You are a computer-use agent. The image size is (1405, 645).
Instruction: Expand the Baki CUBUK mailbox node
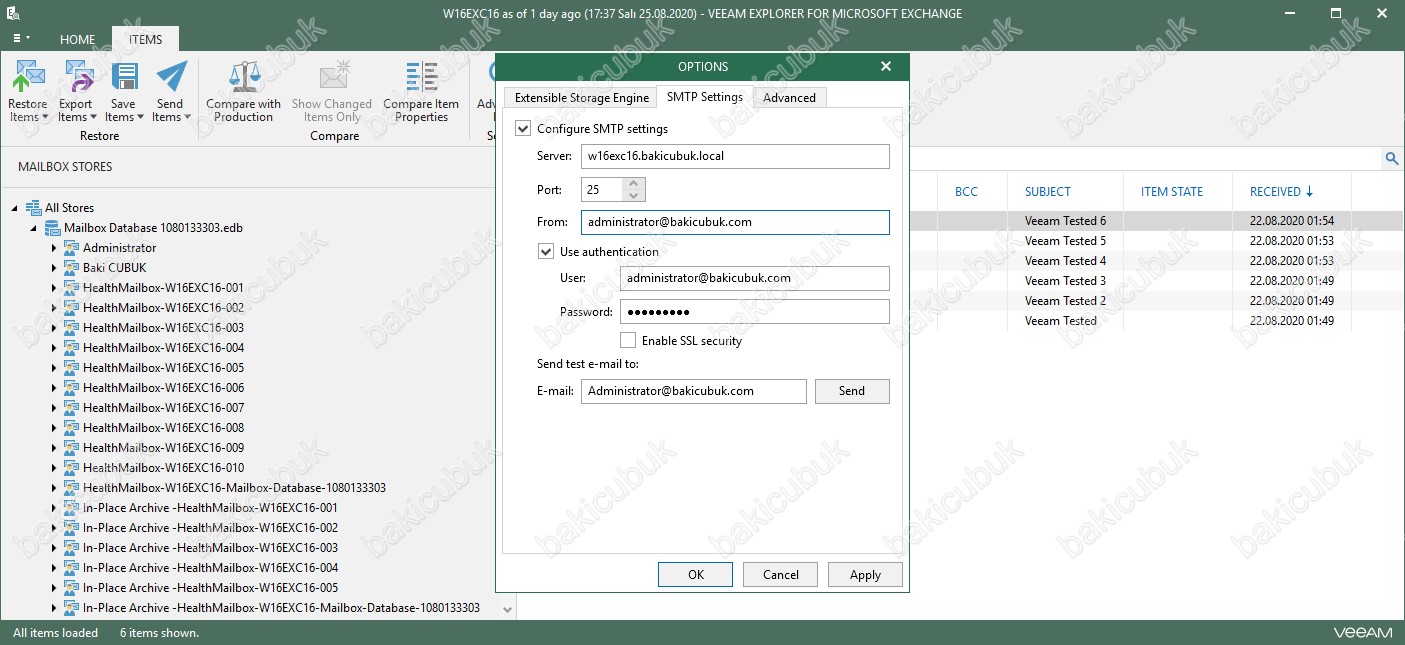(54, 268)
